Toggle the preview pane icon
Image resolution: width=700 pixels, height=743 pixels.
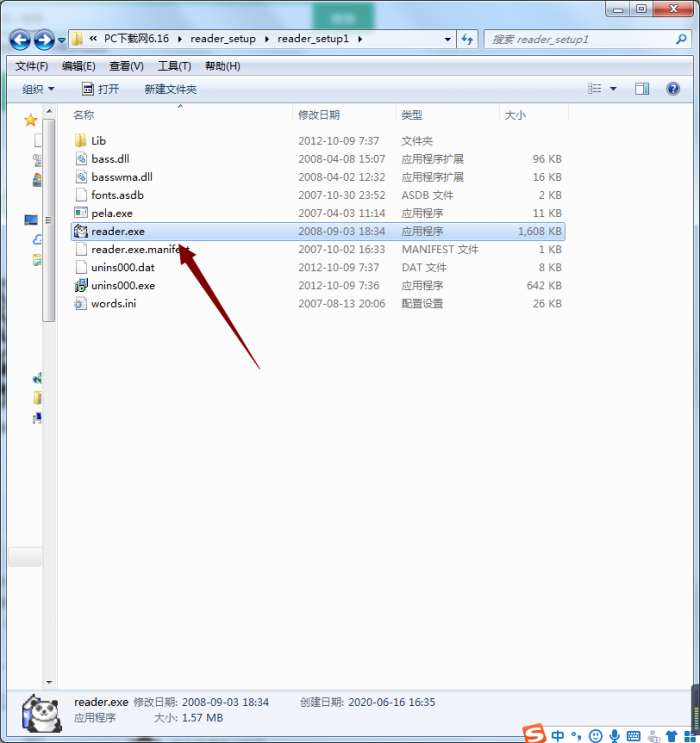click(642, 89)
